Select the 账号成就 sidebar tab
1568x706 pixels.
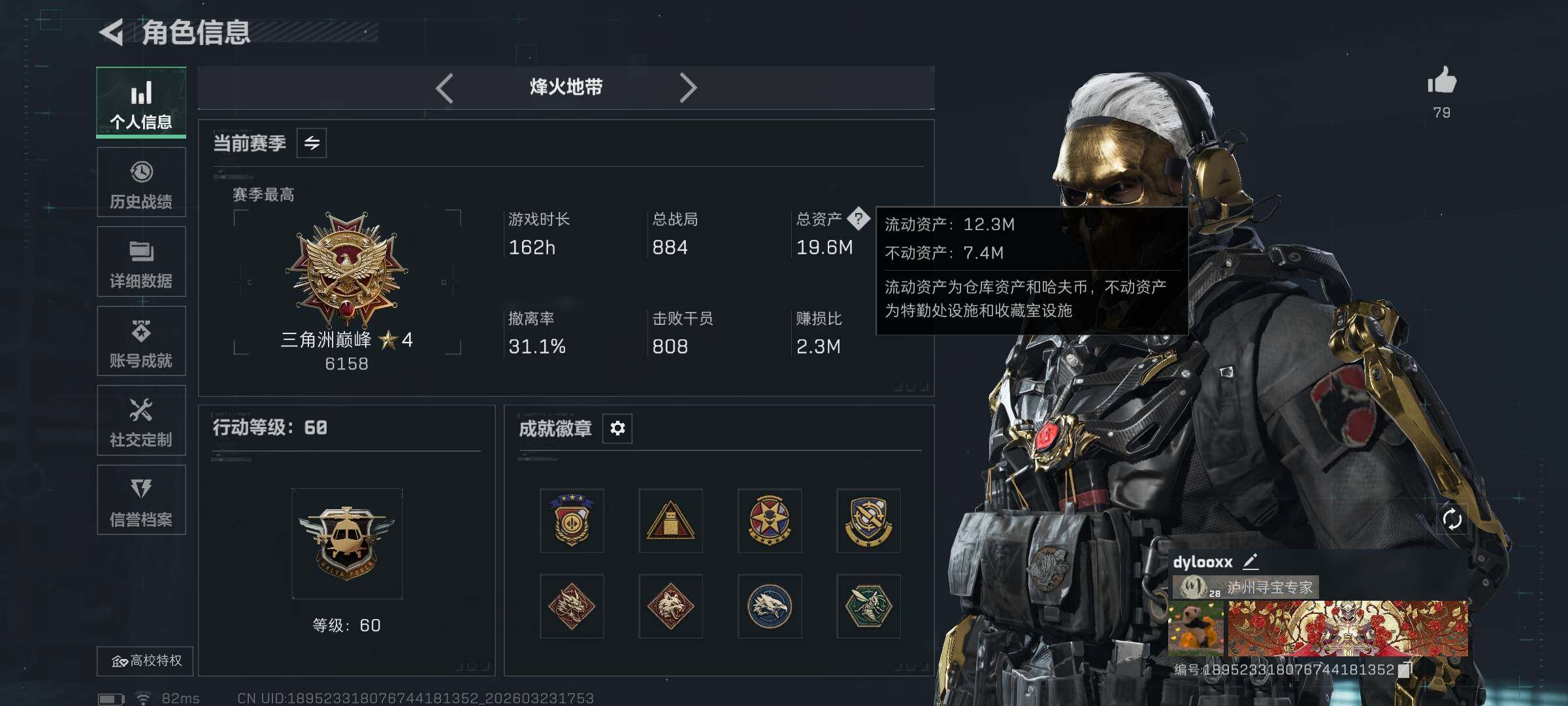point(141,341)
